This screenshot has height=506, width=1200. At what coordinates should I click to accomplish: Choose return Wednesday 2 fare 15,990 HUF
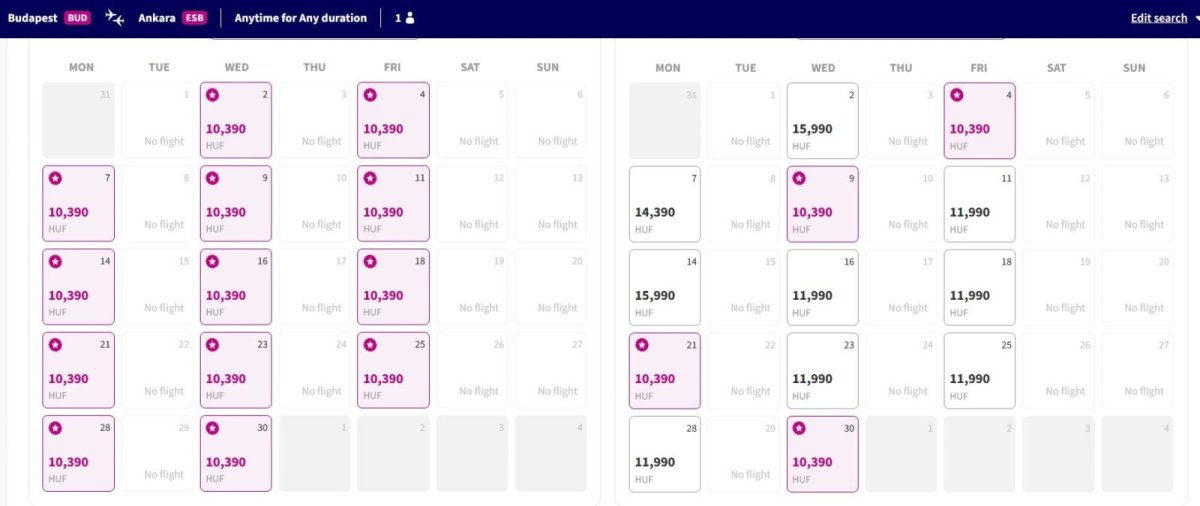coord(822,121)
